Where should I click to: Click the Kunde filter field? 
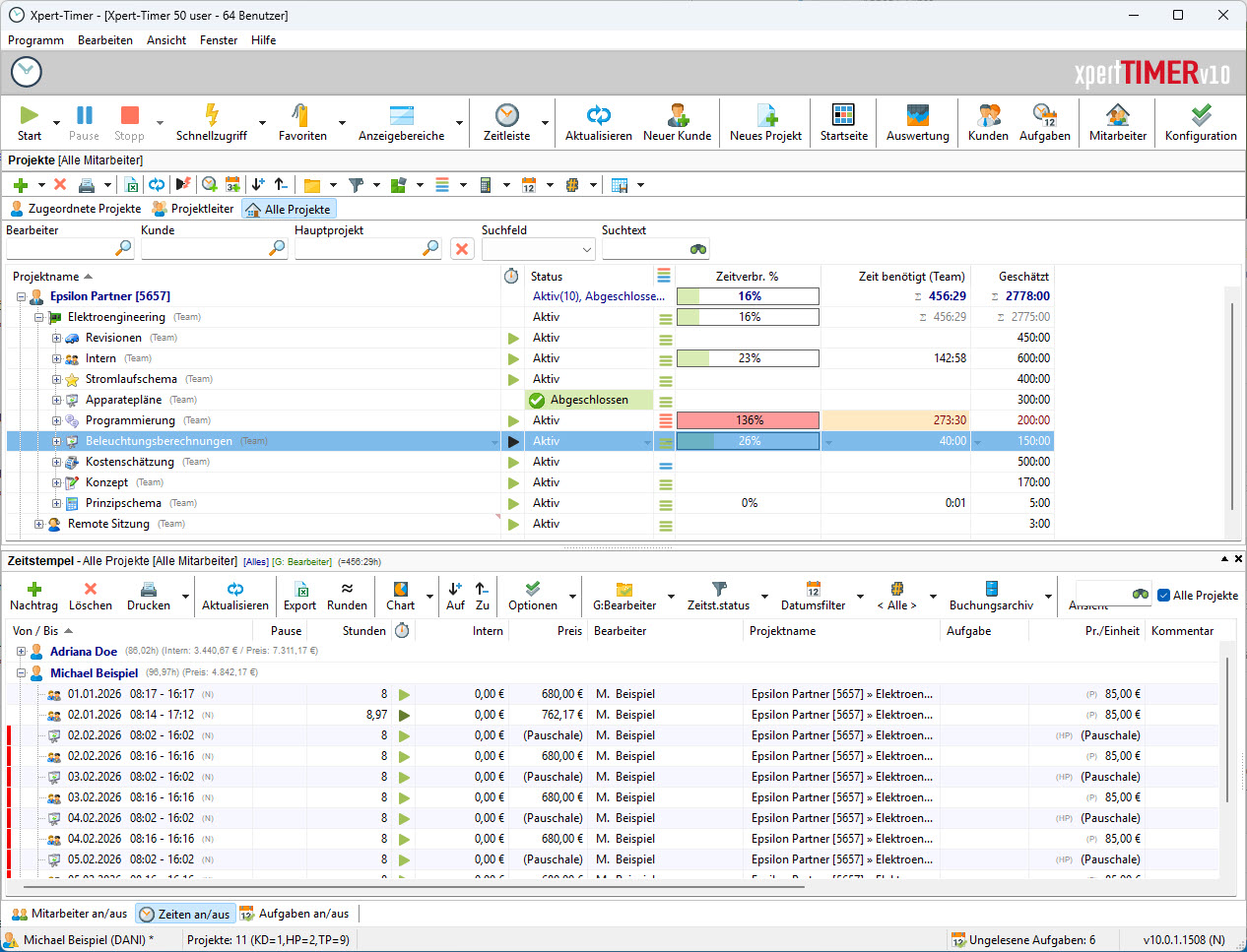tap(213, 249)
